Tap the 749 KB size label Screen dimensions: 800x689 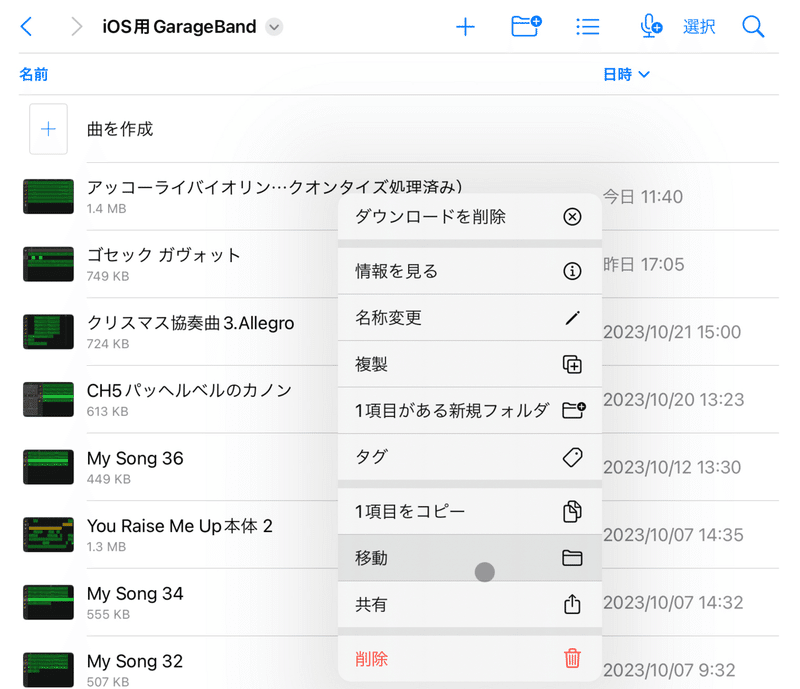point(108,276)
